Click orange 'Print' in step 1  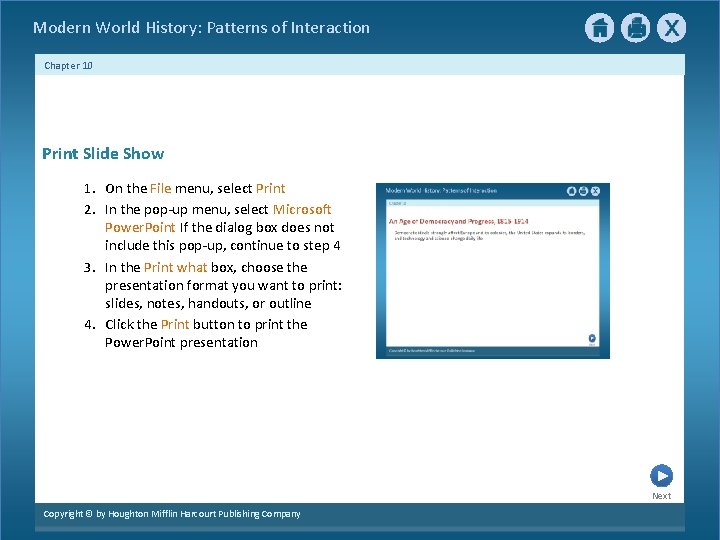click(270, 188)
